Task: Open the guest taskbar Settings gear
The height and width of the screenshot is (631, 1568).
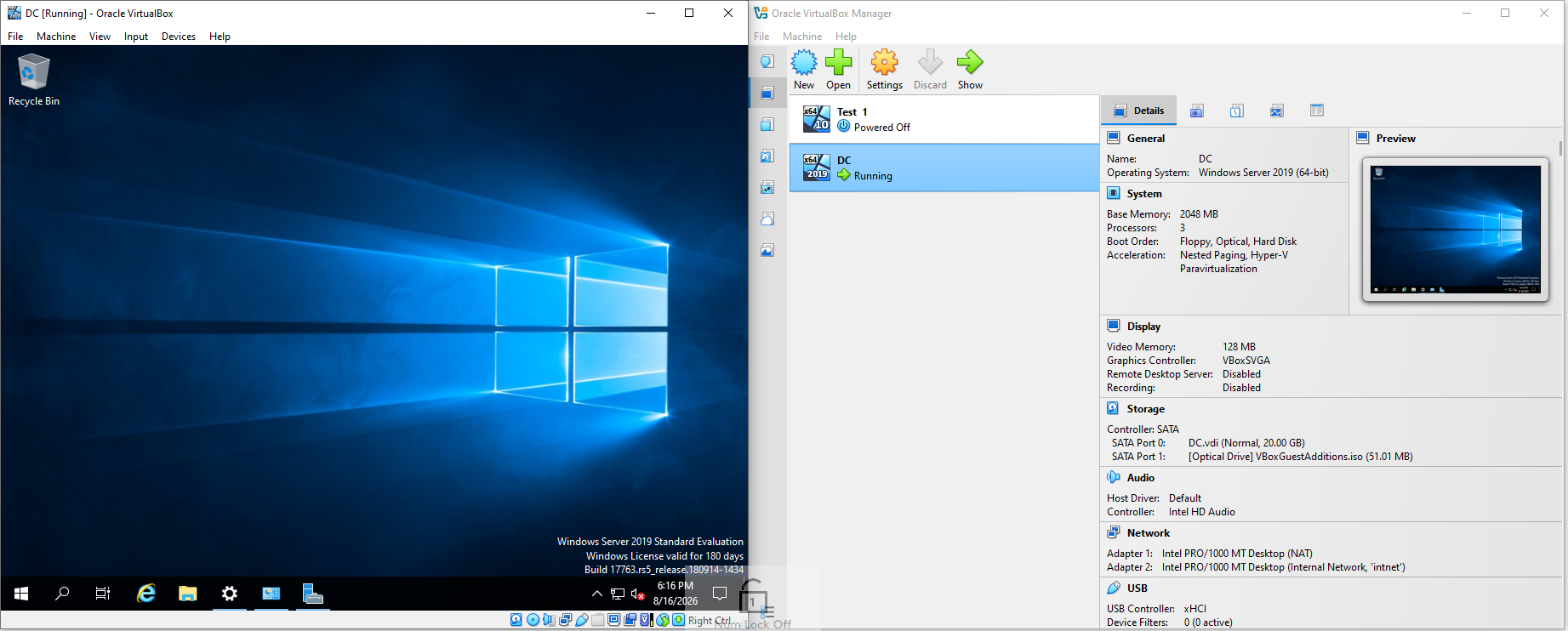Action: 230,594
